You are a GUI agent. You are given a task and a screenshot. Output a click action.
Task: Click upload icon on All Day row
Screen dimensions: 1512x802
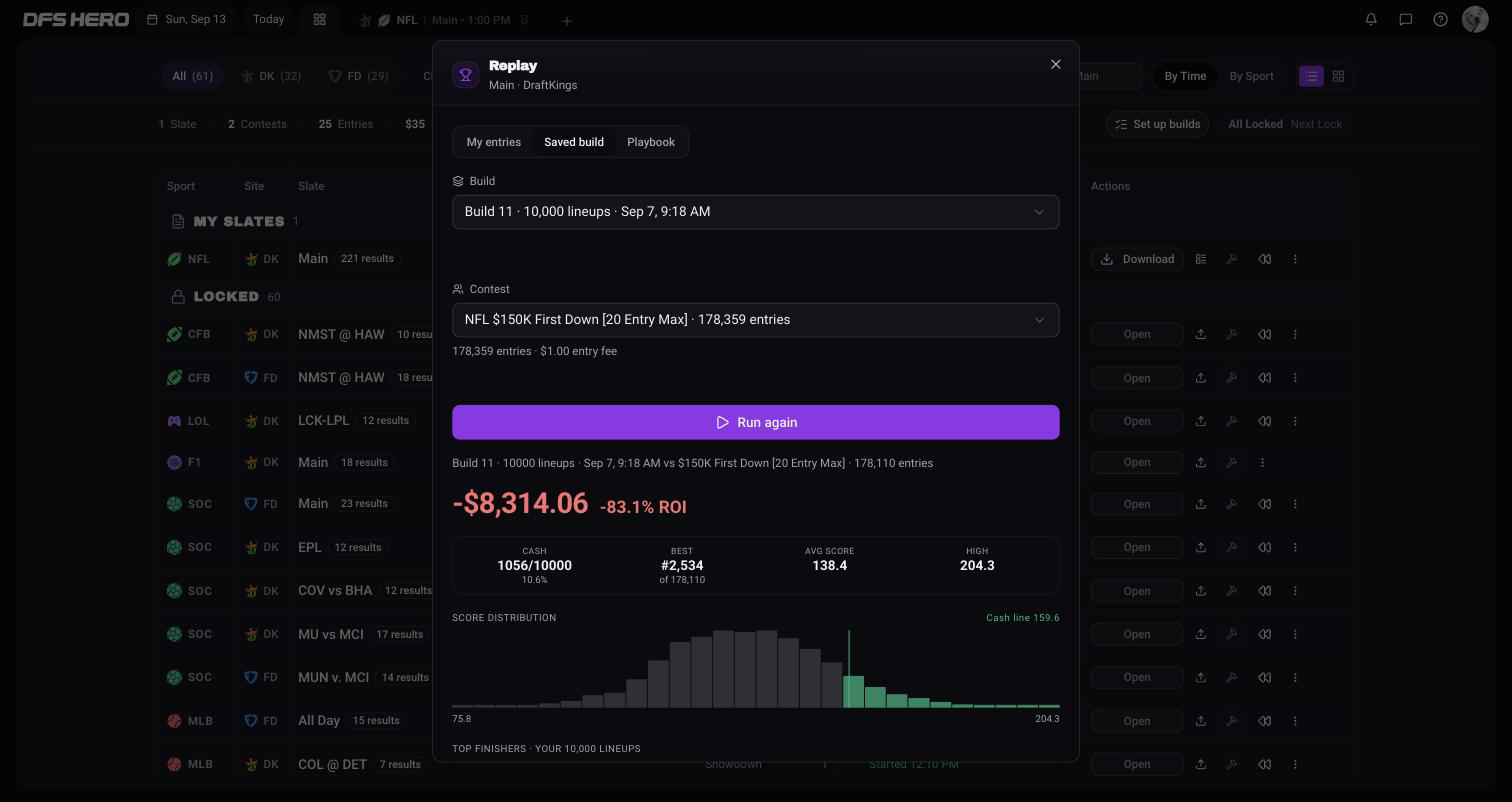click(1201, 721)
